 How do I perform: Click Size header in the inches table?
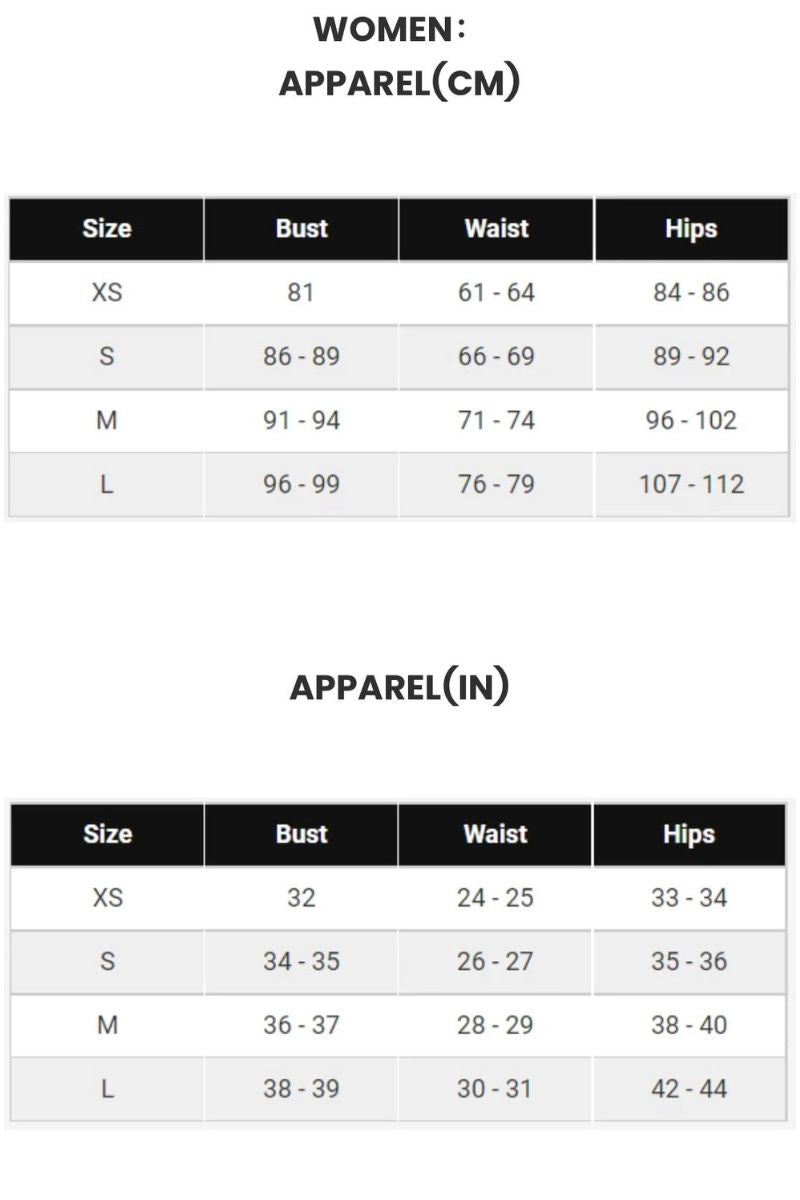pyautogui.click(x=107, y=834)
